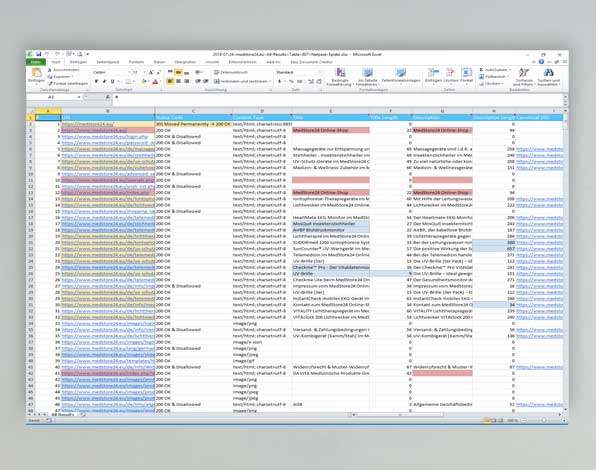Toggle align text right
Viewport: 596px width, 470px height.
pyautogui.click(x=186, y=81)
